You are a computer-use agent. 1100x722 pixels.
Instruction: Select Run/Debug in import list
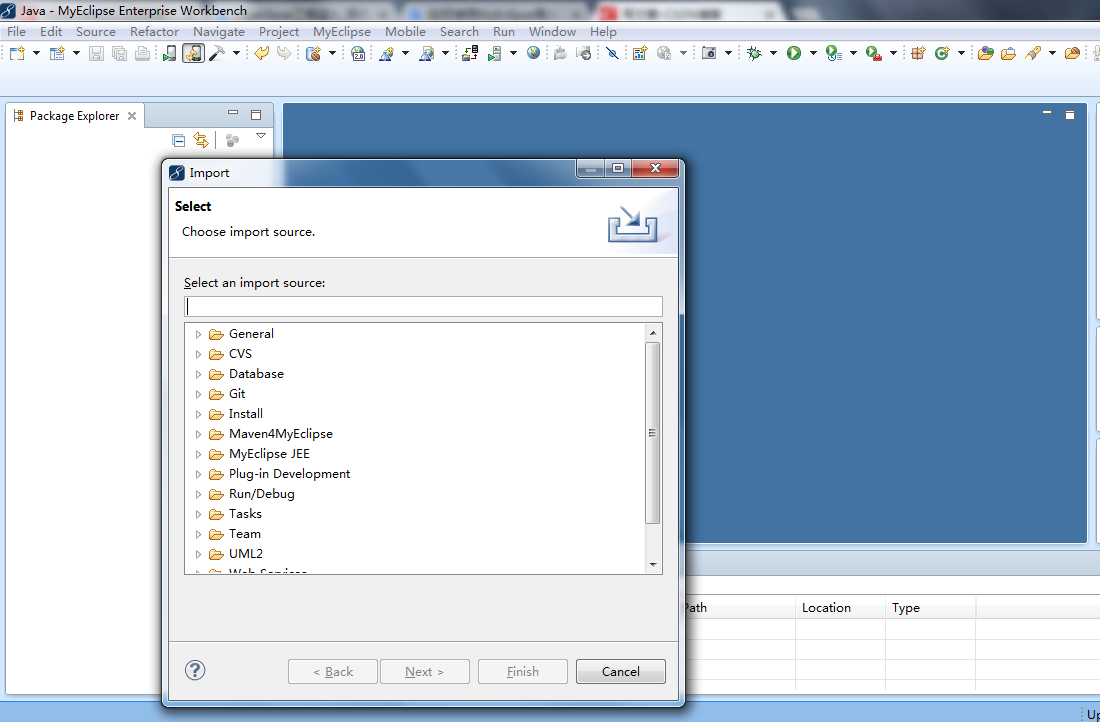261,494
